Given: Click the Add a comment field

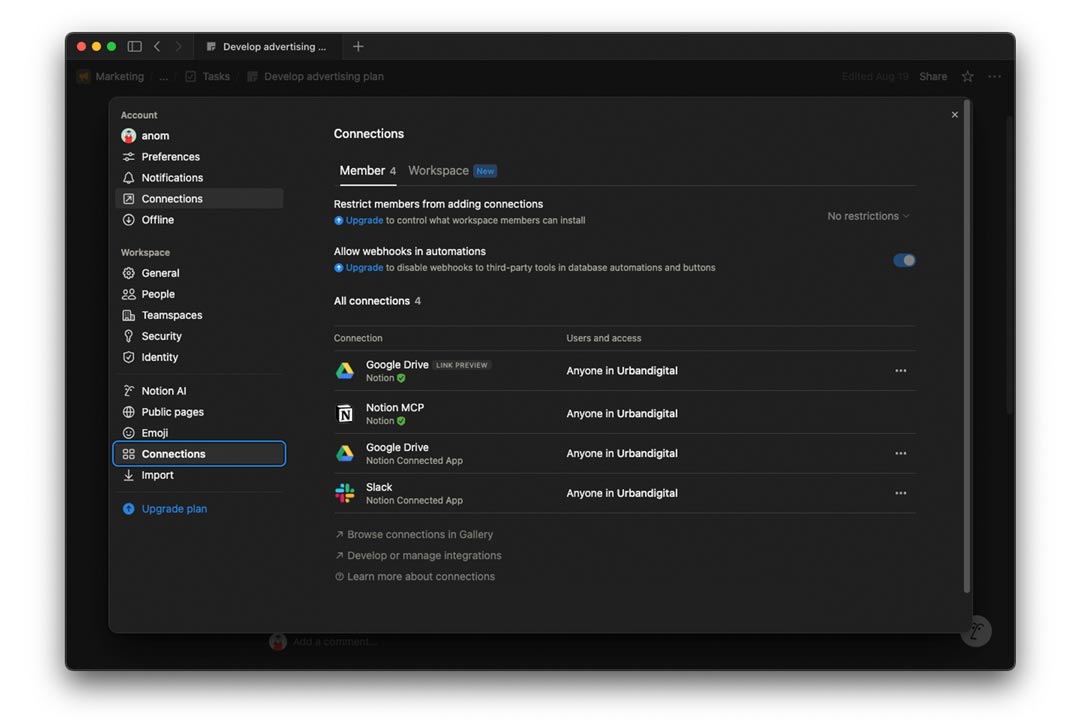Looking at the screenshot, I should [x=335, y=642].
